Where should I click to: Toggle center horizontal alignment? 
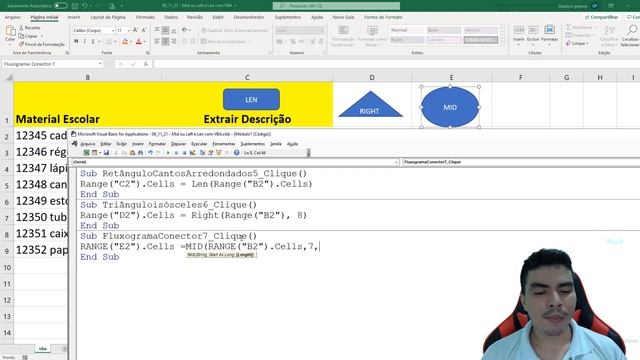[x=165, y=41]
